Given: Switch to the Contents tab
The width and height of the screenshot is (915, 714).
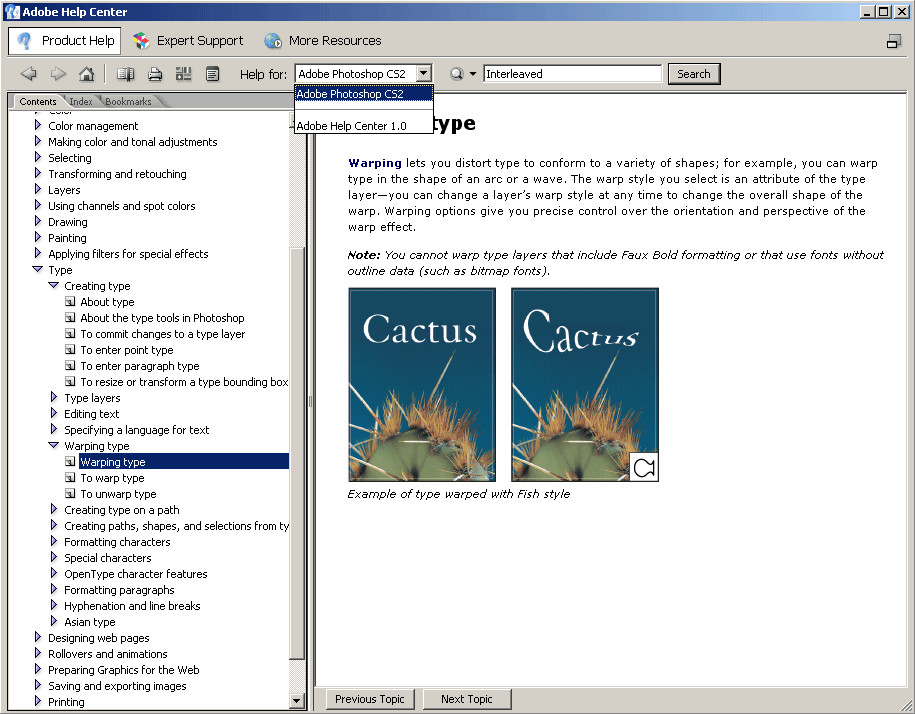Looking at the screenshot, I should (x=37, y=102).
